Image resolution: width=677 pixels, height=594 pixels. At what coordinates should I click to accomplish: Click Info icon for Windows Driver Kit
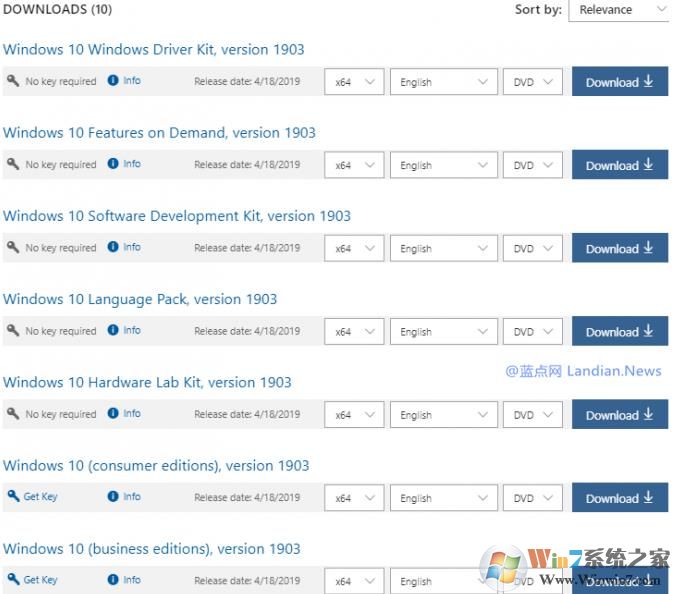pyautogui.click(x=113, y=80)
